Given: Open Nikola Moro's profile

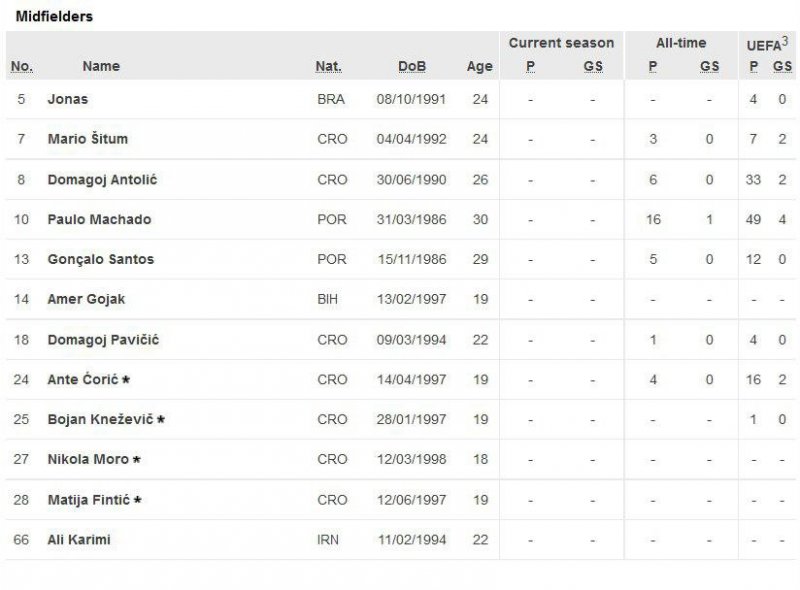Looking at the screenshot, I should (x=88, y=460).
